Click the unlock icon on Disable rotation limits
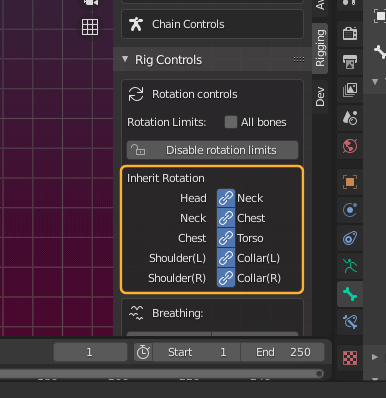Screen dimensions: 386x398 click(x=138, y=150)
